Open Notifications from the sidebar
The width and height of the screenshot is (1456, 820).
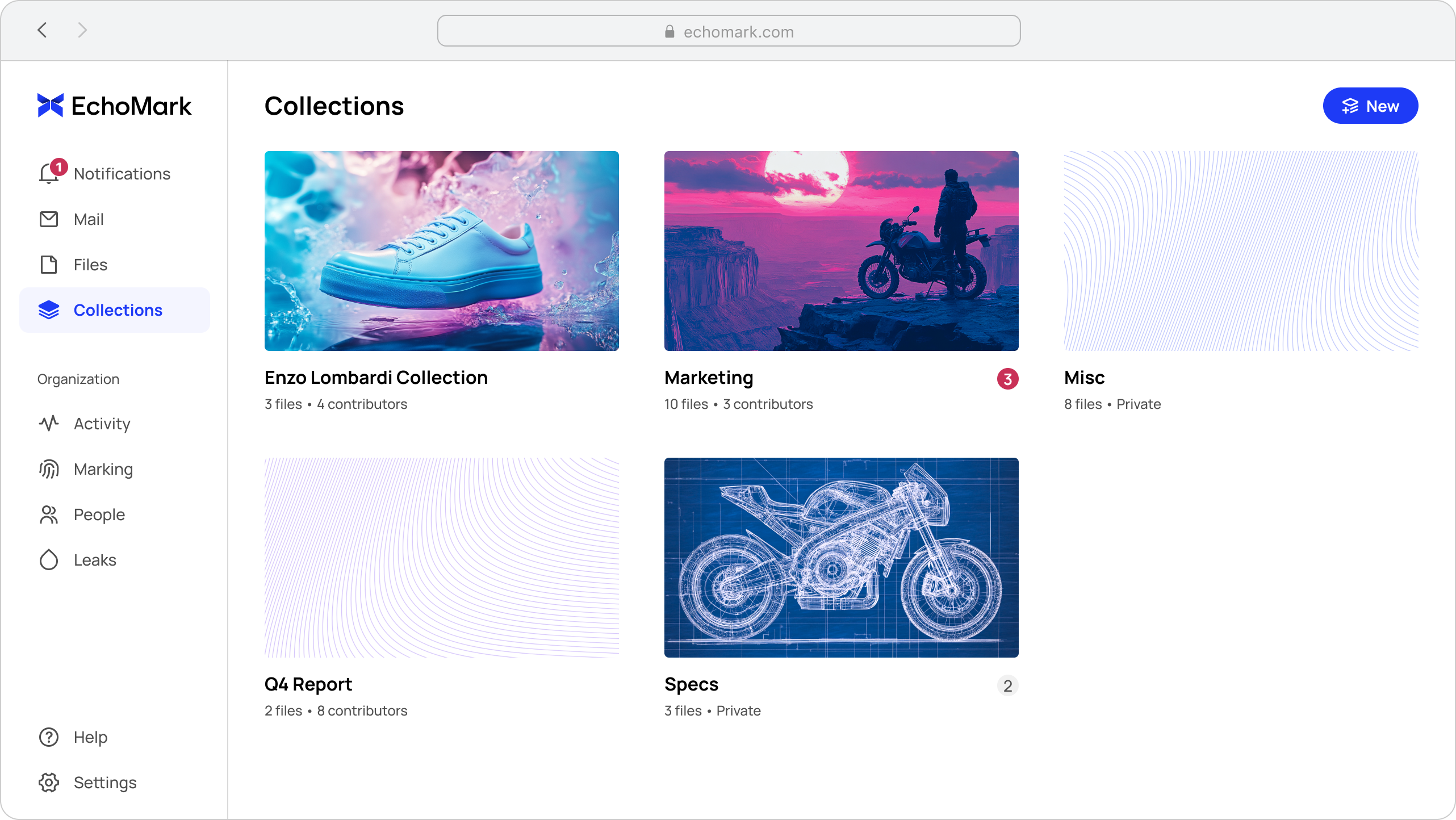click(115, 174)
